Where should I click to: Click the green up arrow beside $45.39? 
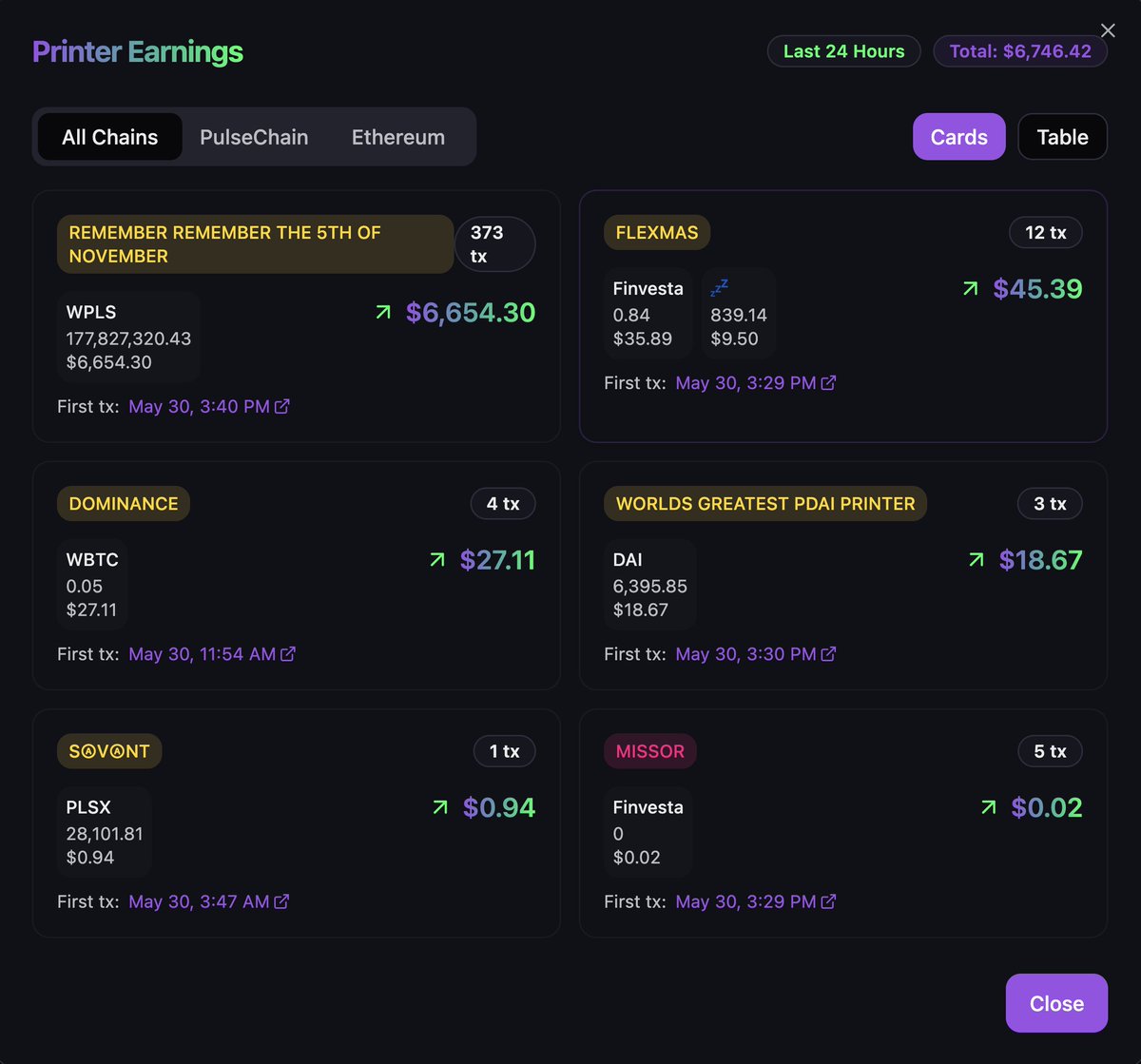pyautogui.click(x=970, y=288)
